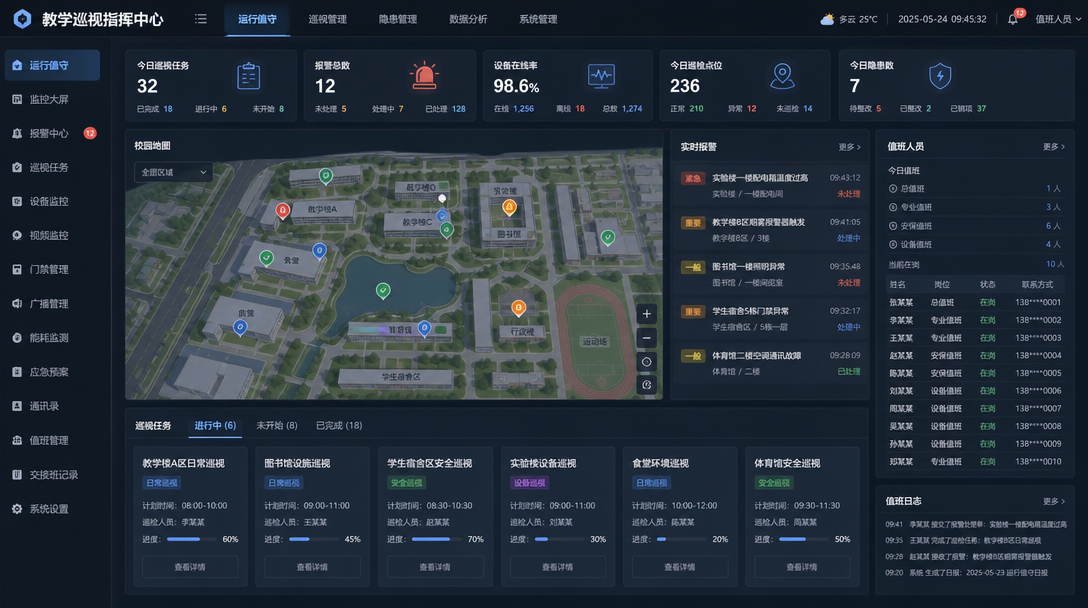Click the 安保值班 6人 duty row
Viewport: 1088px width, 608px height.
[x=975, y=226]
